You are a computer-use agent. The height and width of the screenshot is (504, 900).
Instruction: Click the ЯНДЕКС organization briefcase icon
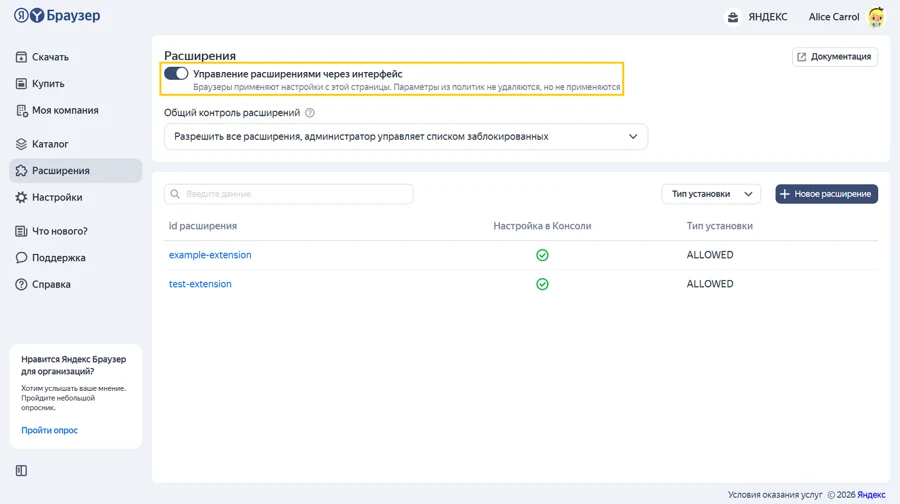tap(733, 17)
